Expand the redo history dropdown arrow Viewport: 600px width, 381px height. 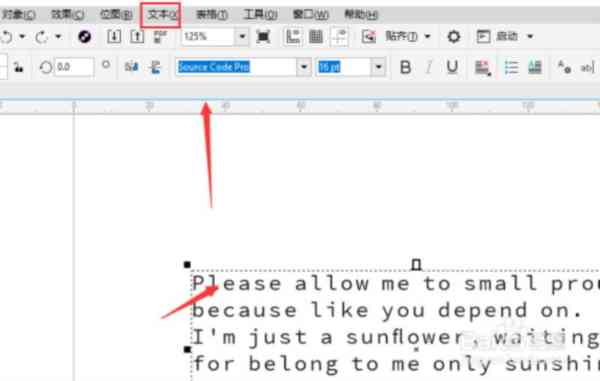pyautogui.click(x=58, y=37)
